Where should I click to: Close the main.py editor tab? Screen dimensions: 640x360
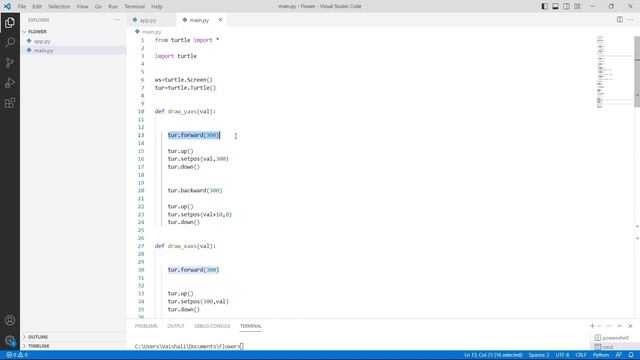pos(220,20)
